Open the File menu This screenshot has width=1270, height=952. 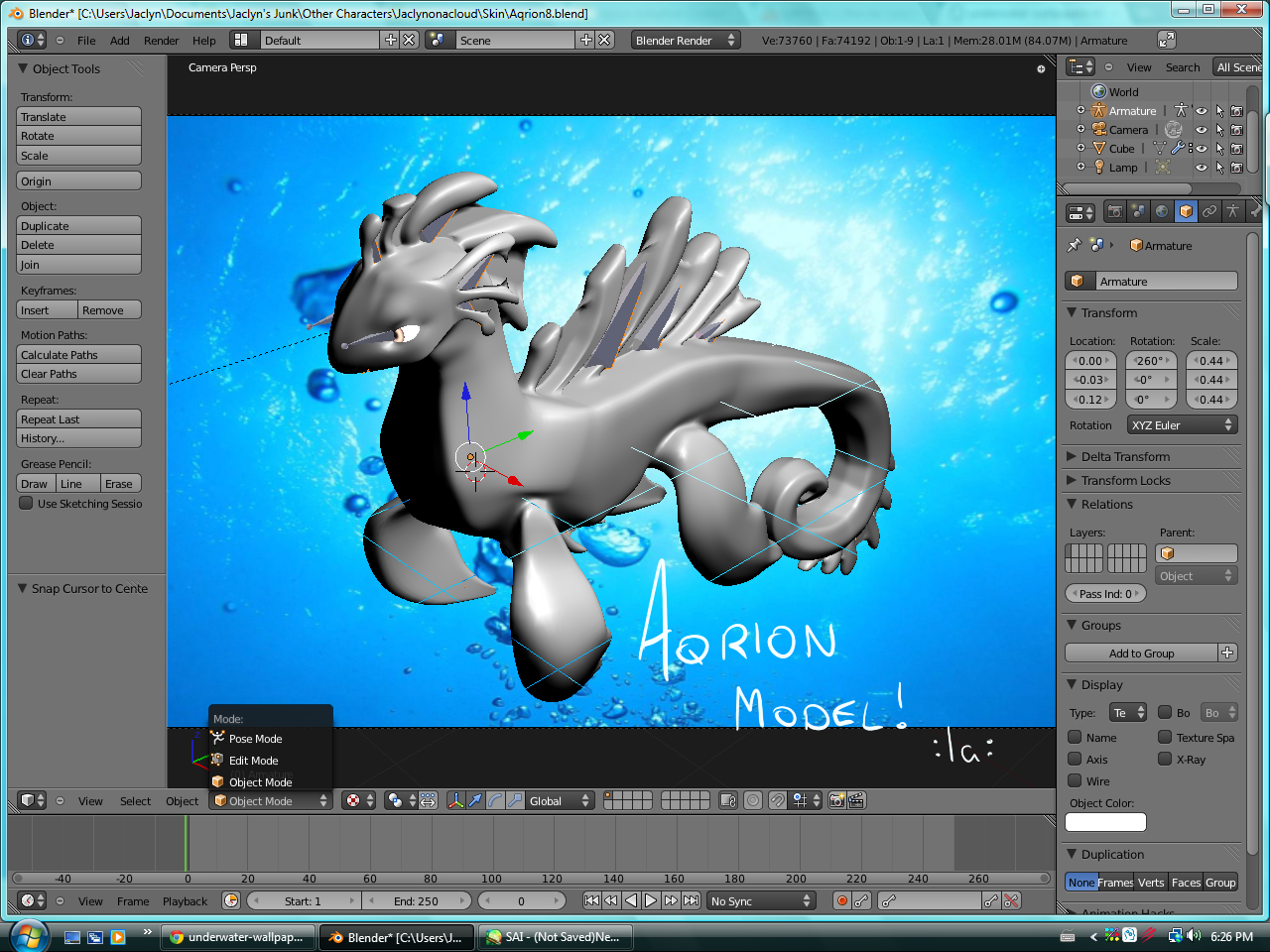[86, 41]
